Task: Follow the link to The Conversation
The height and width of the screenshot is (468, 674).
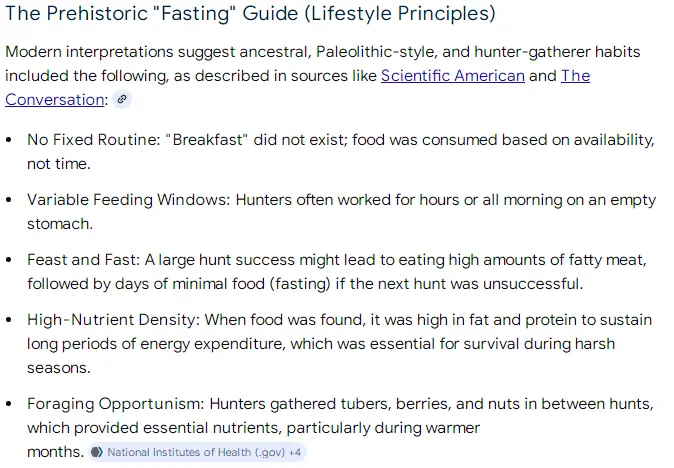Action: click(55, 100)
